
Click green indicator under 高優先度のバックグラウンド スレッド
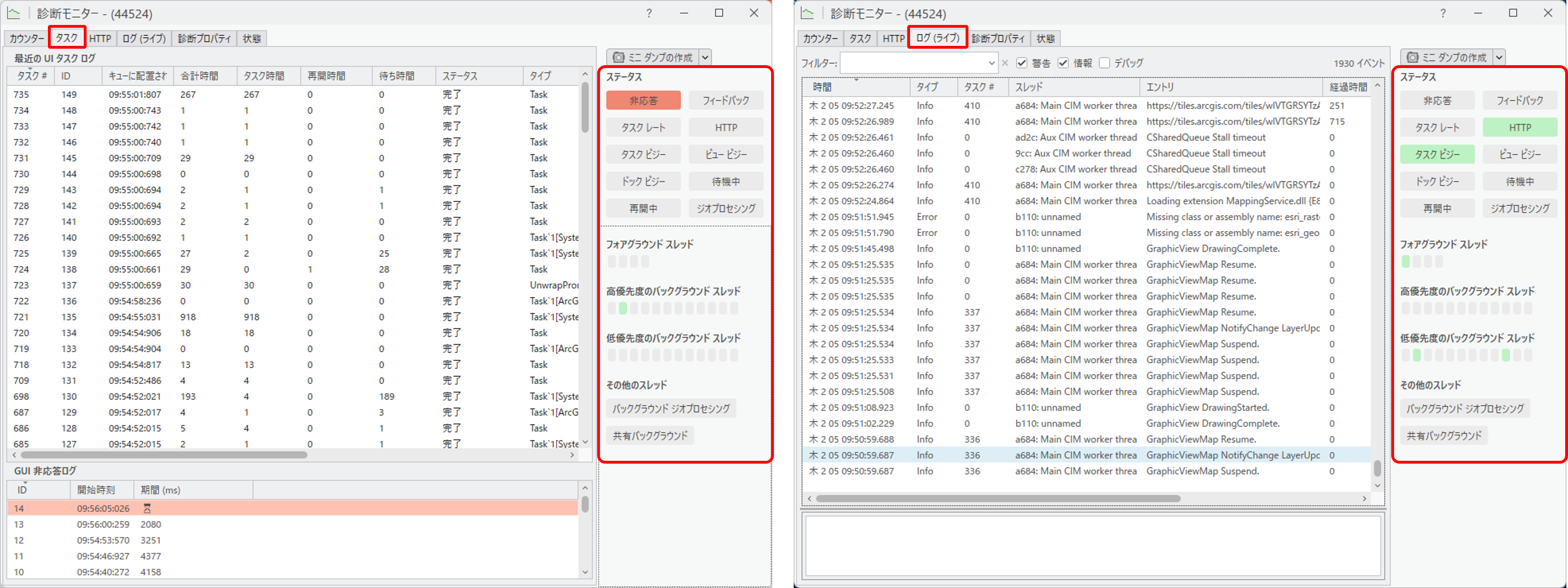pyautogui.click(x=623, y=309)
